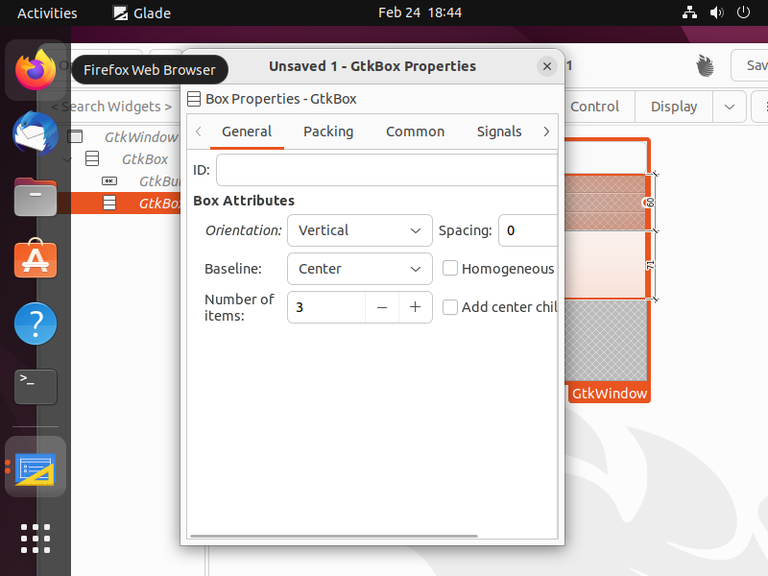Open Thunderbird Mail from the dock
The height and width of the screenshot is (576, 768).
tap(35, 133)
